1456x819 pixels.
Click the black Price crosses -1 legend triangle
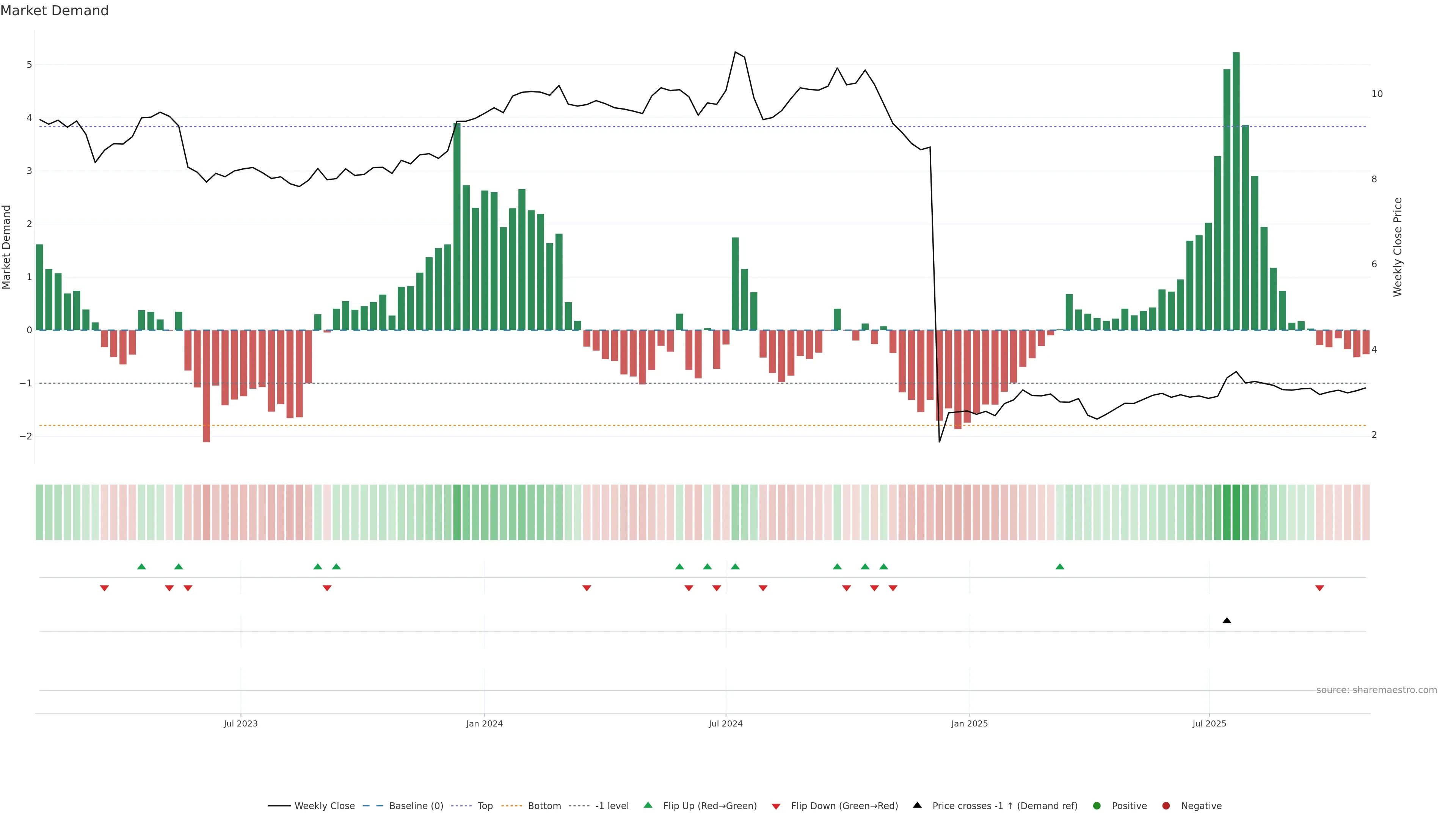tap(917, 805)
